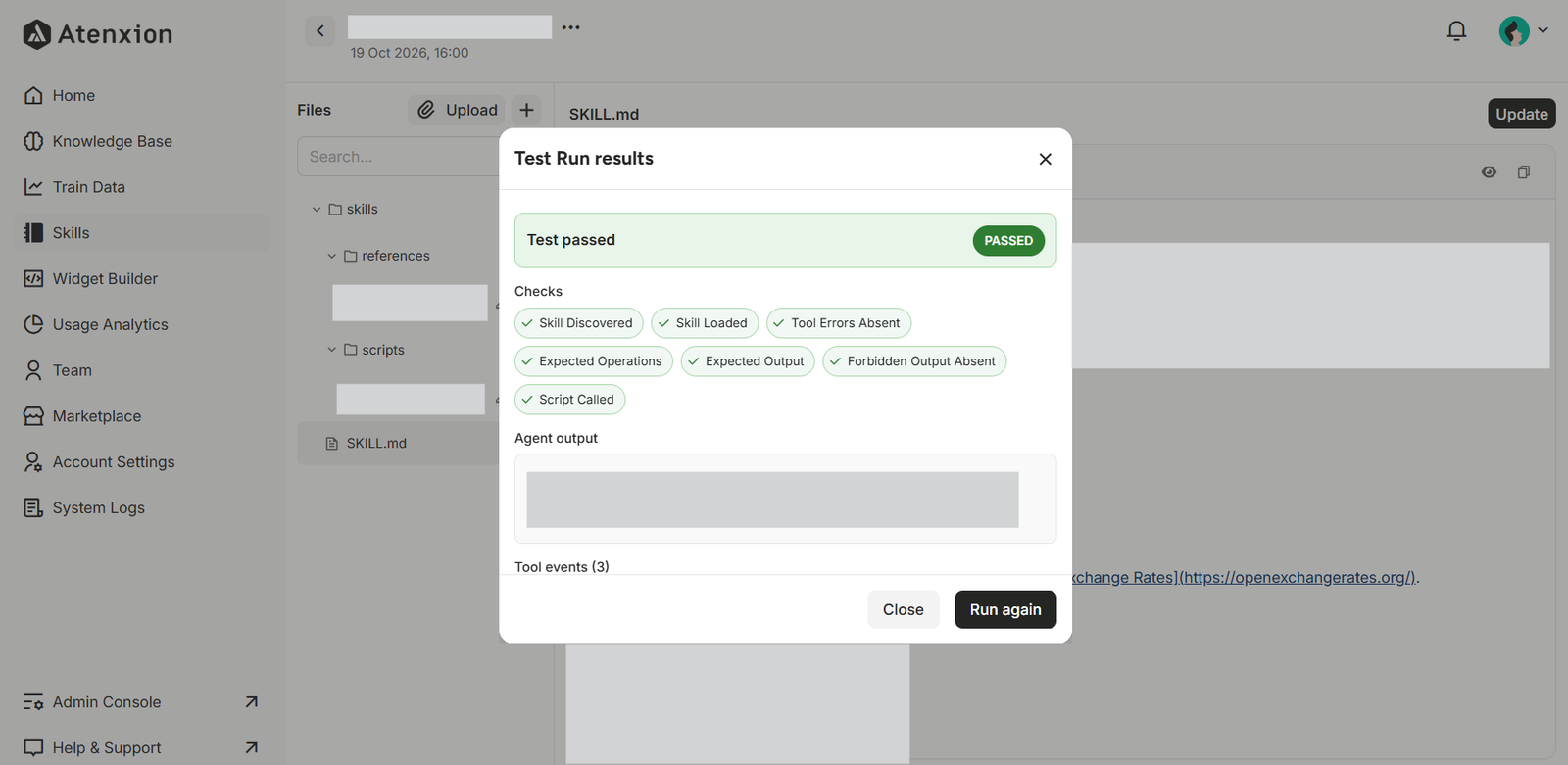This screenshot has height=765, width=1568.
Task: Click the System Logs icon
Action: click(x=33, y=507)
